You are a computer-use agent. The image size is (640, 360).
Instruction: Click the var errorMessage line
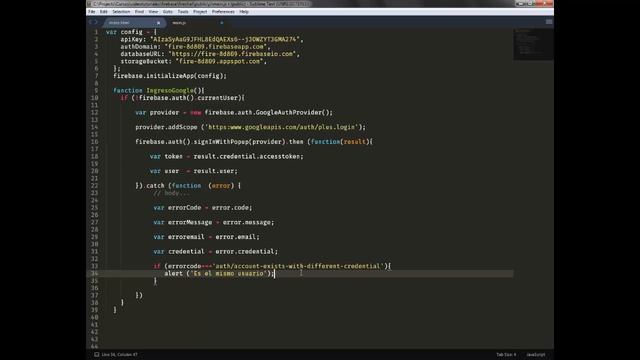pos(214,222)
